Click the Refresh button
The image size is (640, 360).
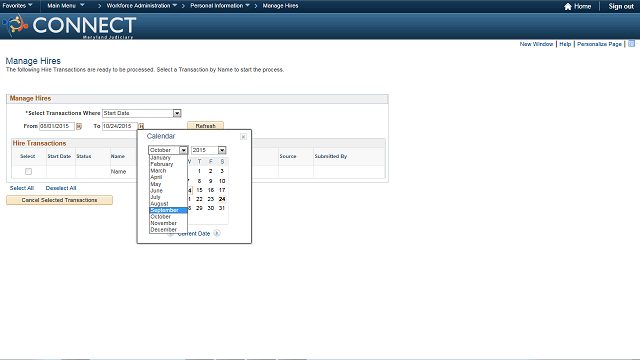point(205,126)
